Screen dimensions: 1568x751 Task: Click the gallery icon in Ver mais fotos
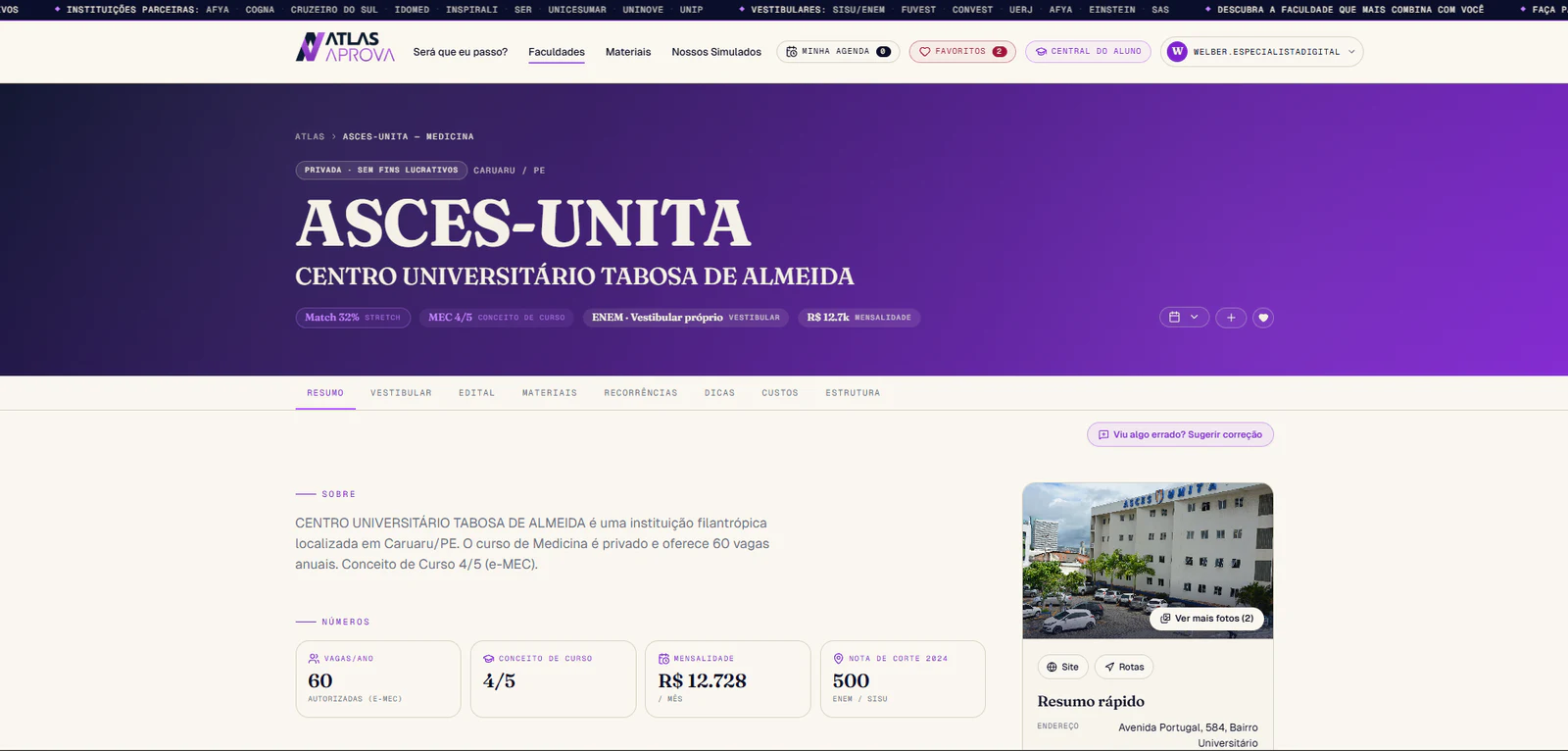(1165, 619)
